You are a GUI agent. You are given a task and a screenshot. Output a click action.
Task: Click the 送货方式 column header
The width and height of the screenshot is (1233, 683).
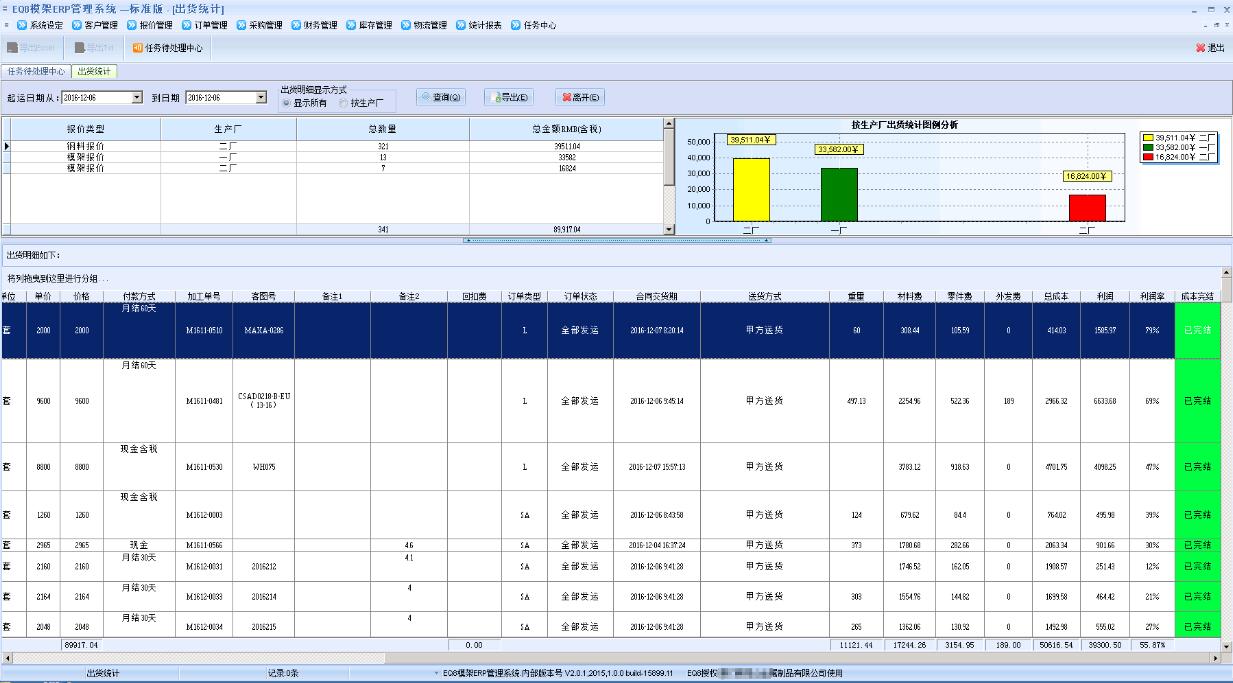pyautogui.click(x=765, y=297)
